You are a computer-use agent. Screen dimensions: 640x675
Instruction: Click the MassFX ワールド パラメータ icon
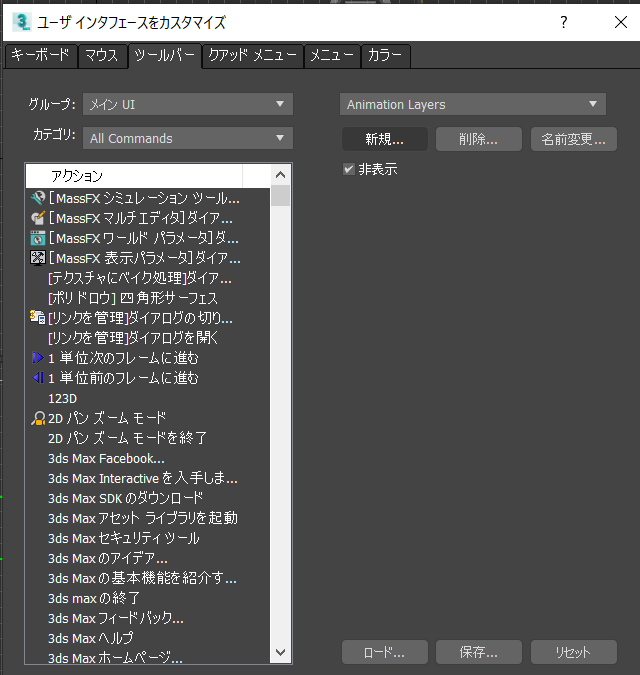(38, 238)
